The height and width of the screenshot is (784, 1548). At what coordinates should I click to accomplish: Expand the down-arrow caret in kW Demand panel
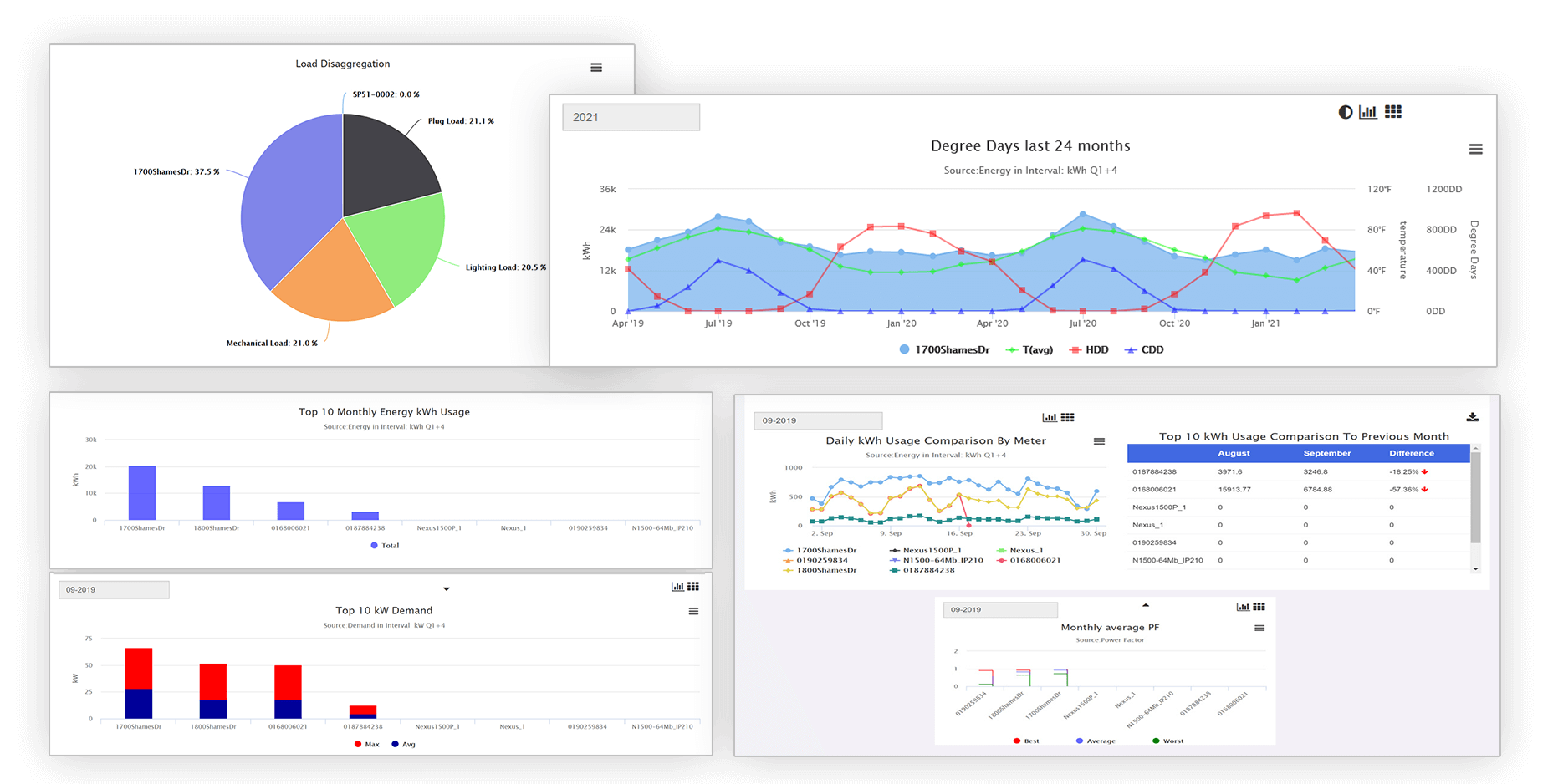point(447,589)
